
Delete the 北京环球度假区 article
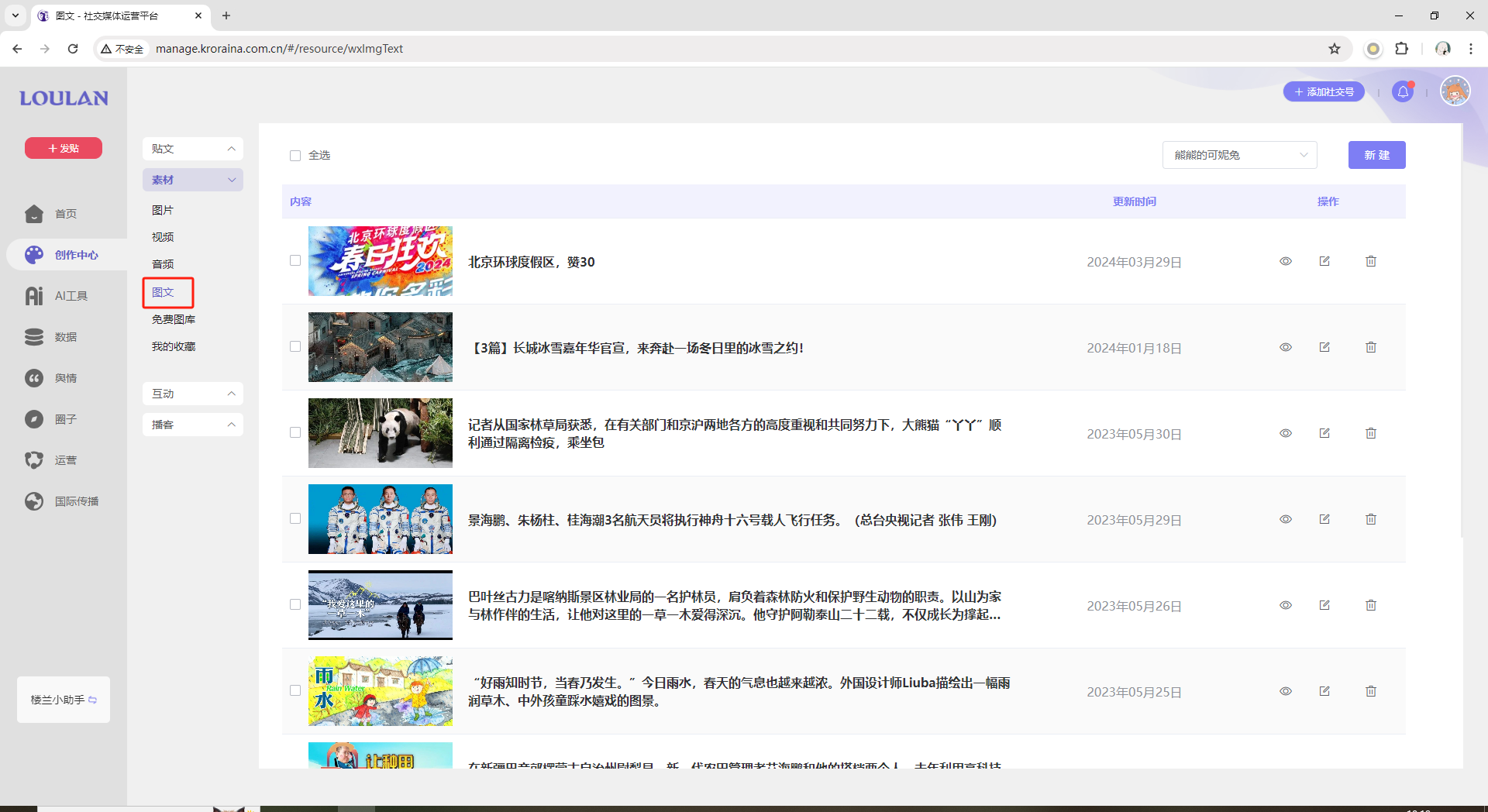1371,261
